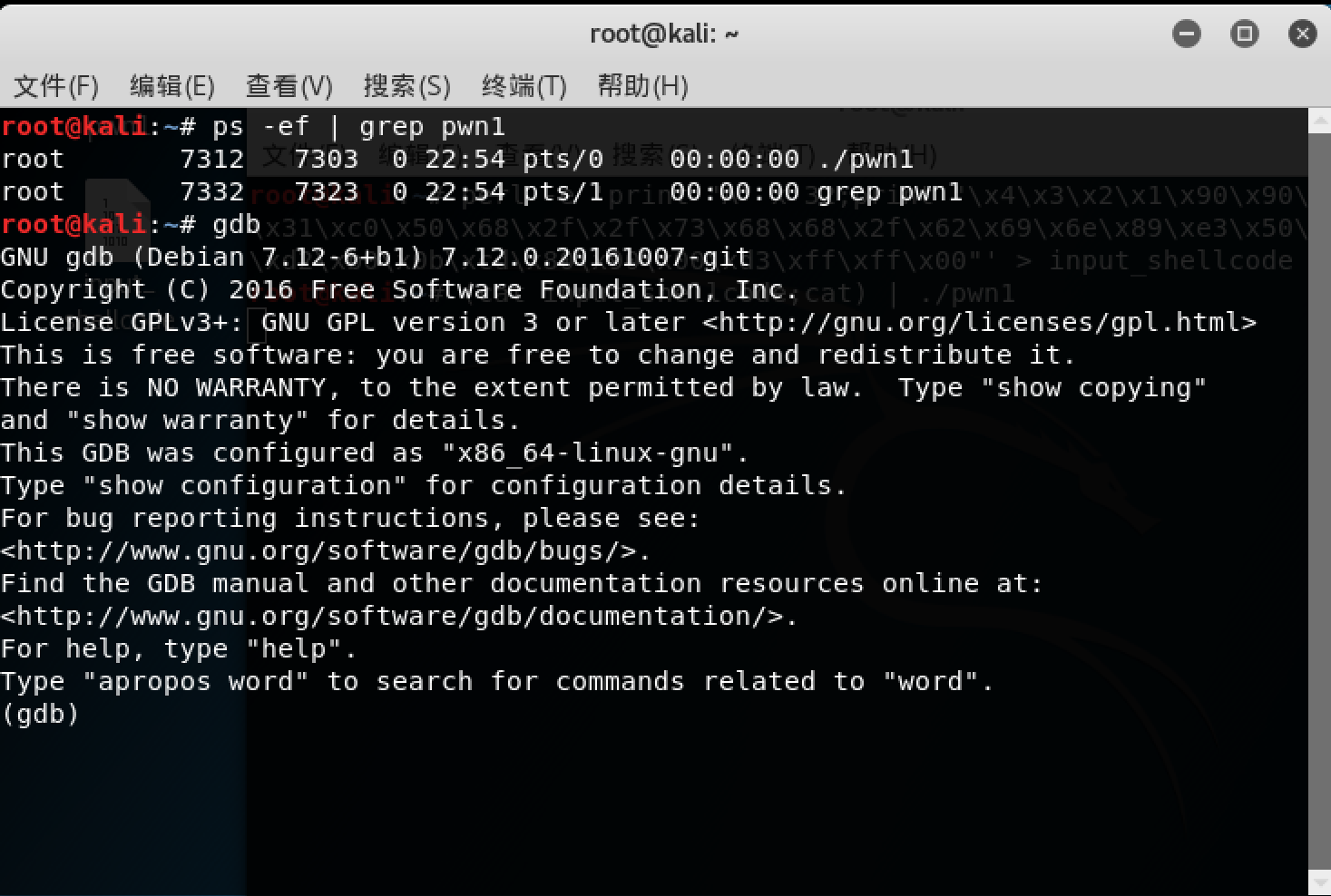
Task: Click parent PID 7303
Action: coord(327,160)
